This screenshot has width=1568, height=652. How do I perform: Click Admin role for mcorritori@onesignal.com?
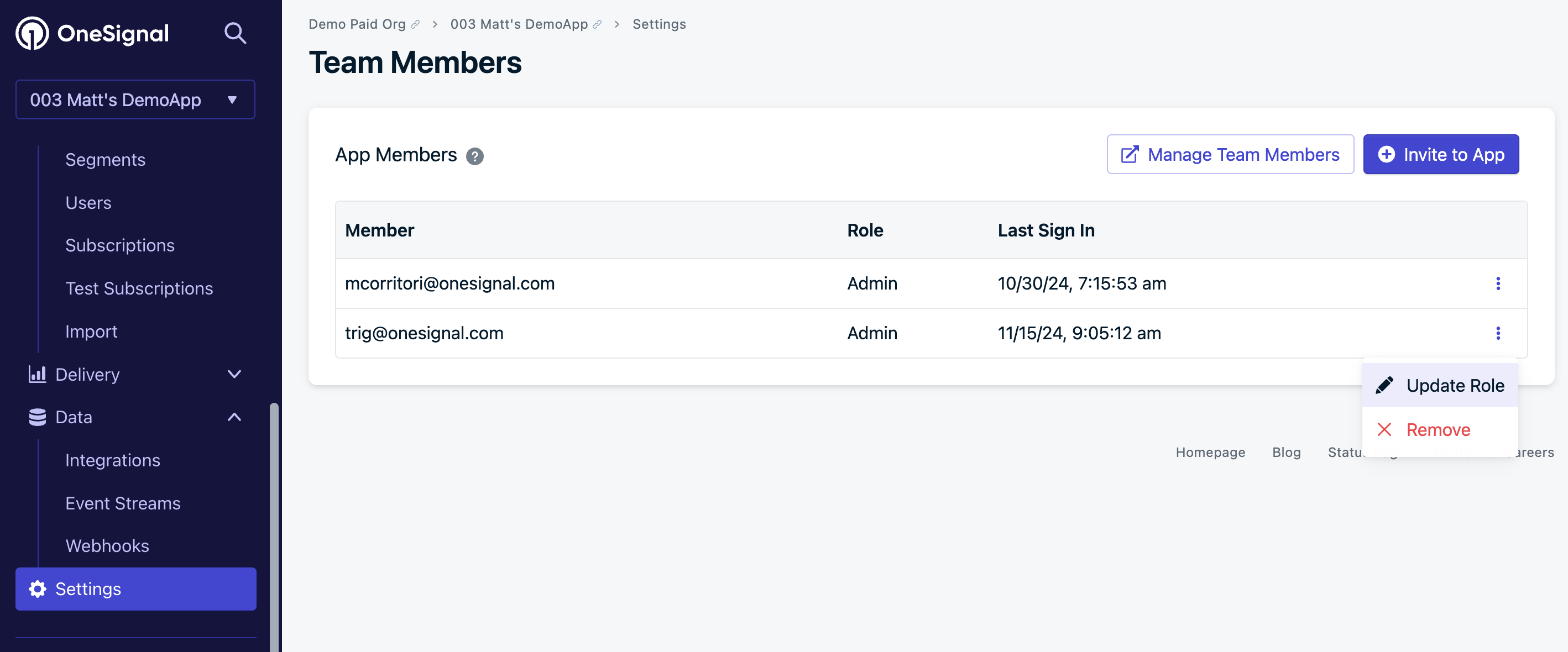coord(872,283)
